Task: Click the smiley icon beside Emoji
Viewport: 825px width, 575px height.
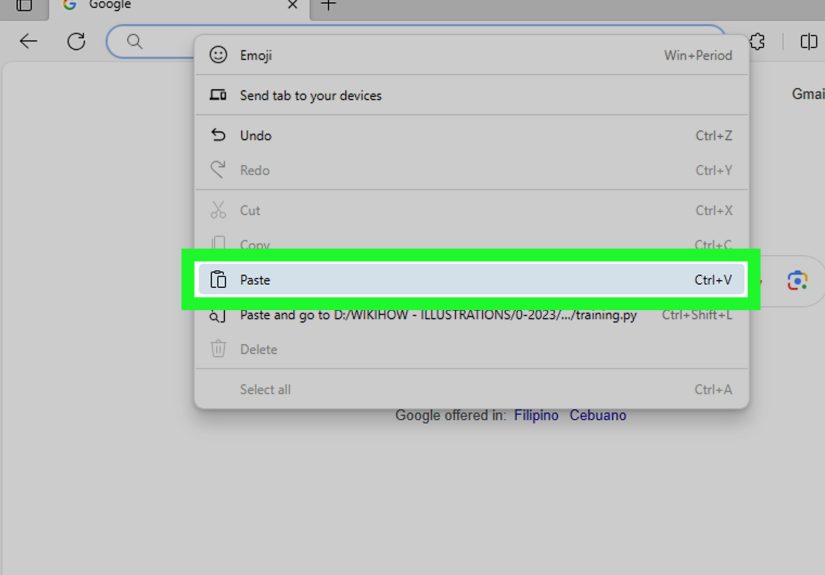Action: pos(218,55)
